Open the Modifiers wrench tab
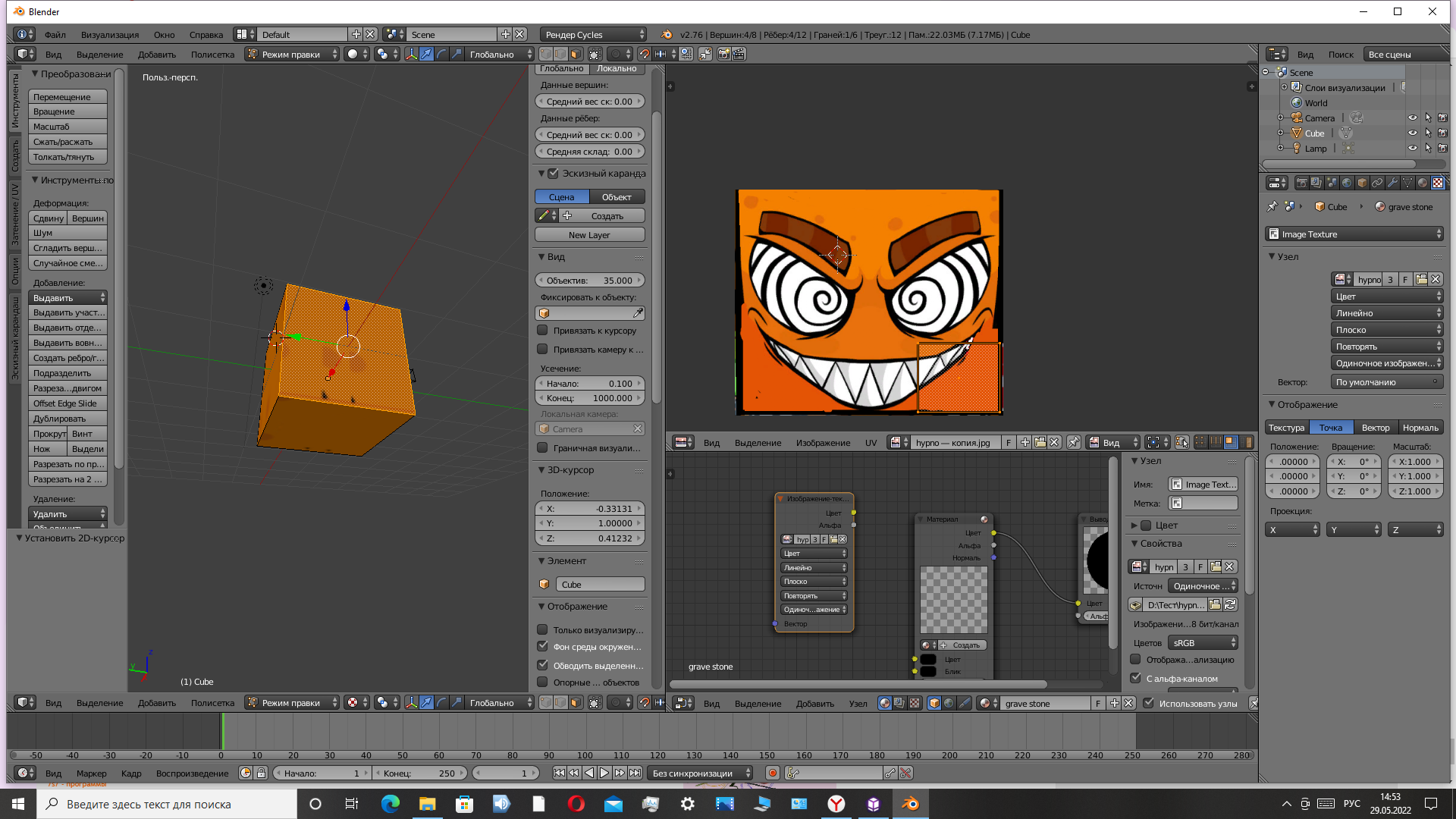 click(1392, 183)
